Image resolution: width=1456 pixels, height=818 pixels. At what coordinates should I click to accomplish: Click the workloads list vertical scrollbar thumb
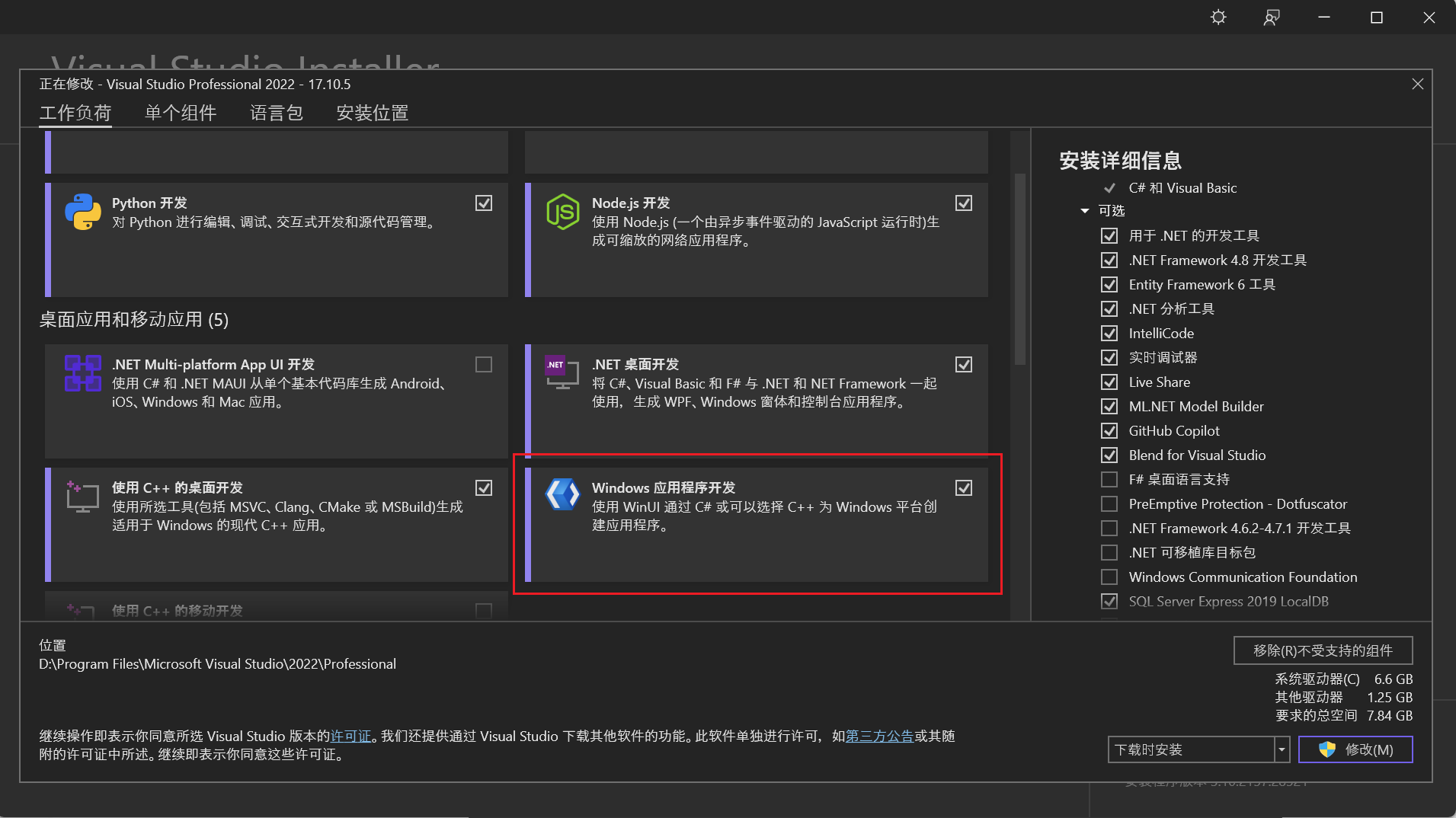[x=1020, y=270]
